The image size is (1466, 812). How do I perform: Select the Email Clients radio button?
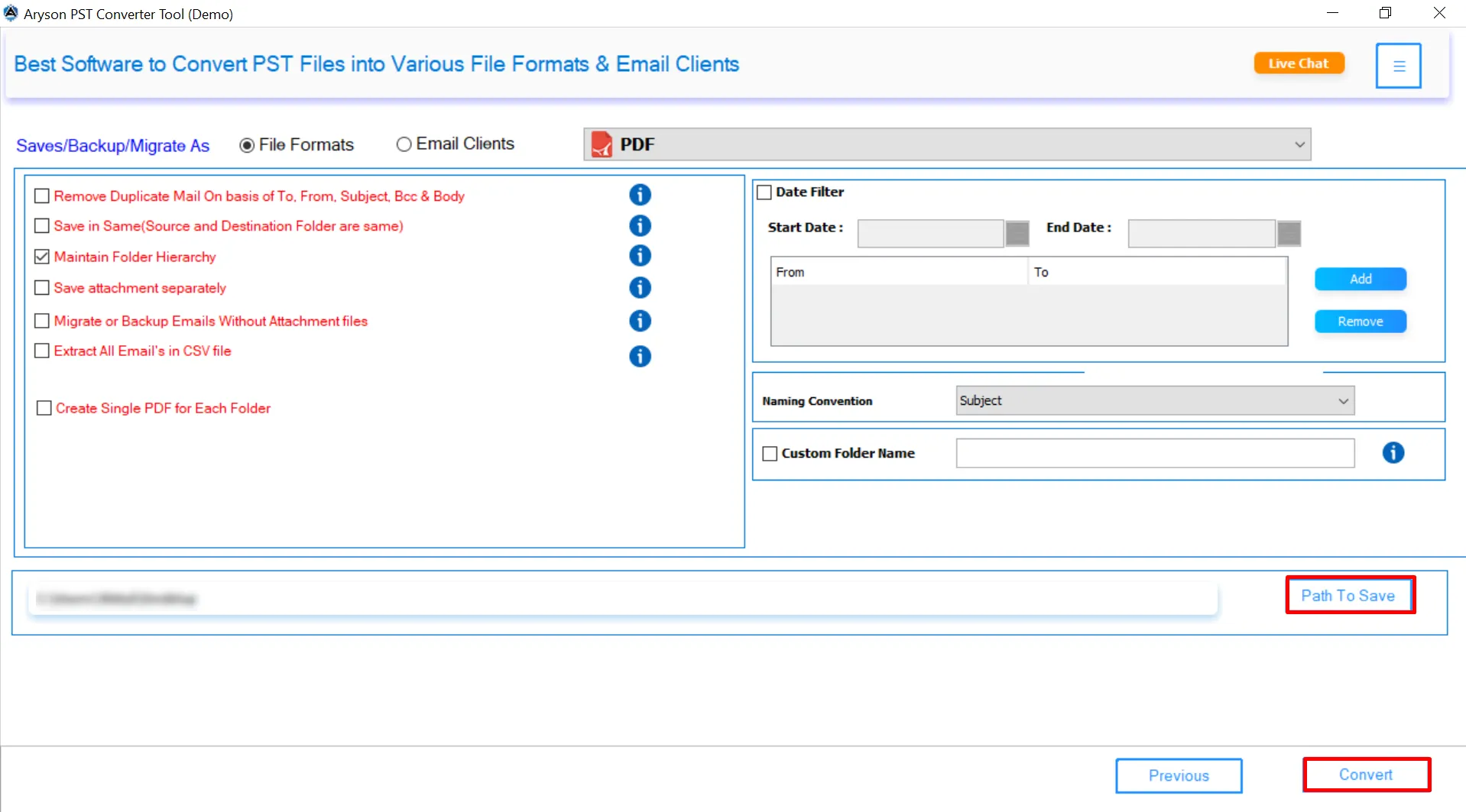point(404,144)
